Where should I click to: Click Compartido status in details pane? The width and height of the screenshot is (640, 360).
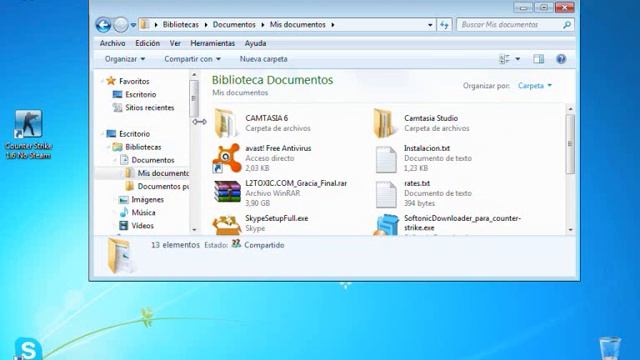coord(264,245)
